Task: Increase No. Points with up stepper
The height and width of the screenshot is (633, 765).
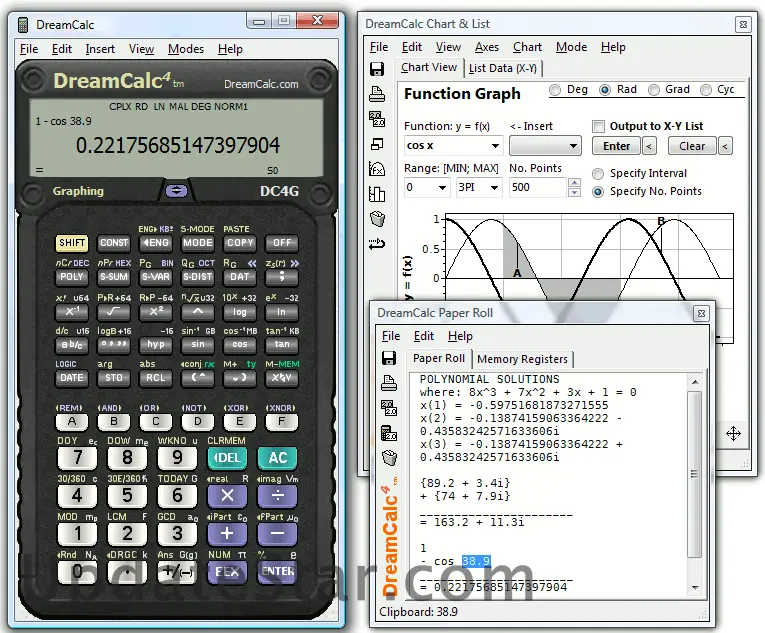Action: click(x=575, y=183)
